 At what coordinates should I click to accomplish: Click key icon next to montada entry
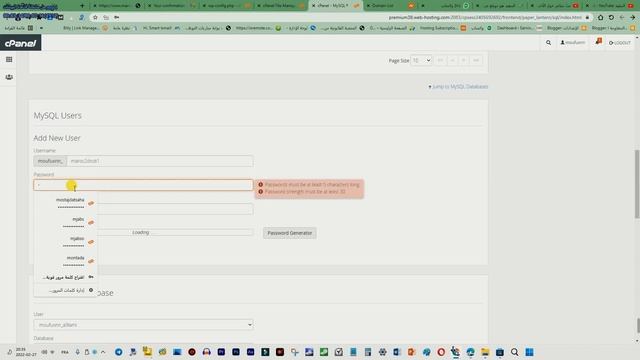coord(91,261)
